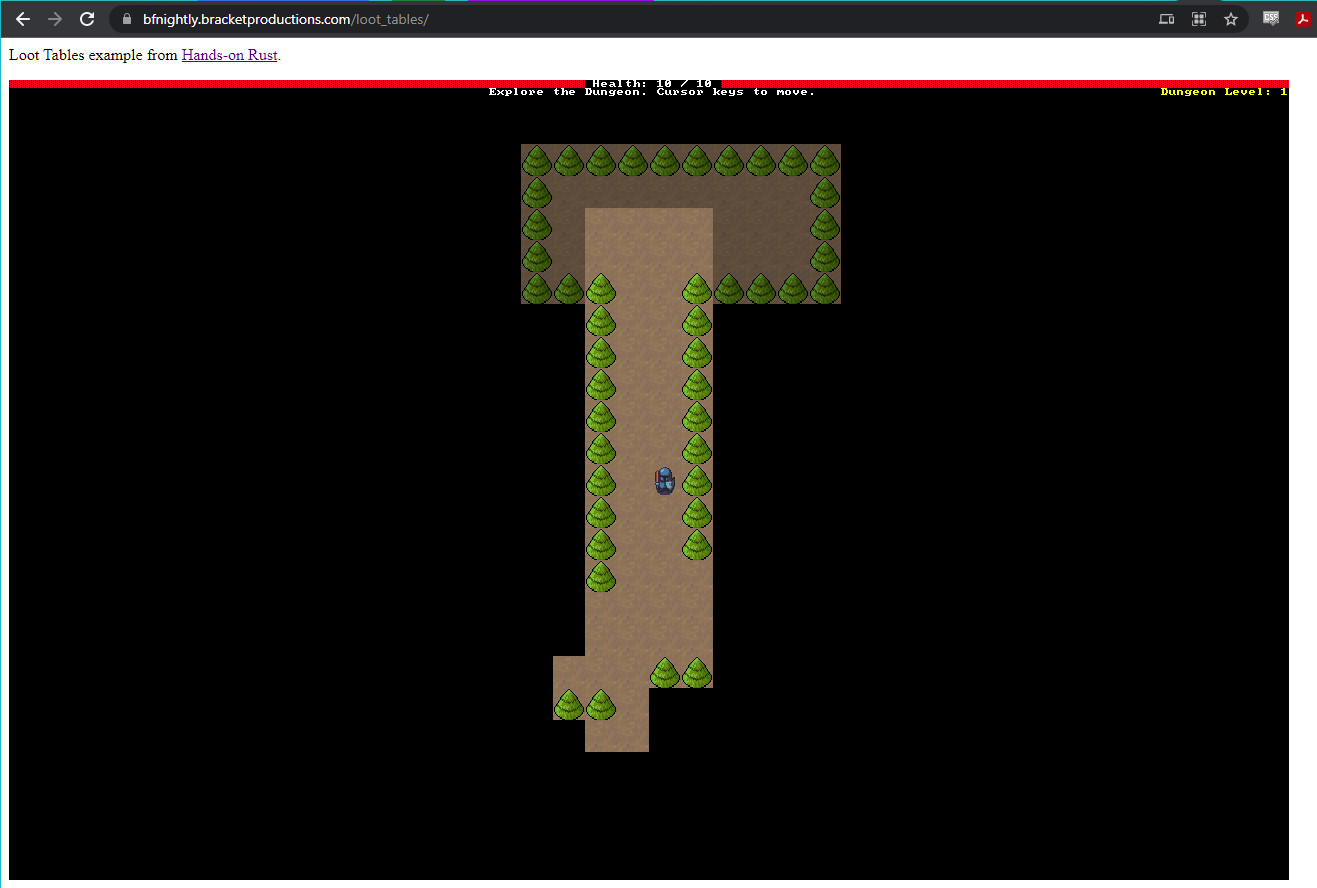
Task: Open the CSS extension icon
Action: [1271, 18]
